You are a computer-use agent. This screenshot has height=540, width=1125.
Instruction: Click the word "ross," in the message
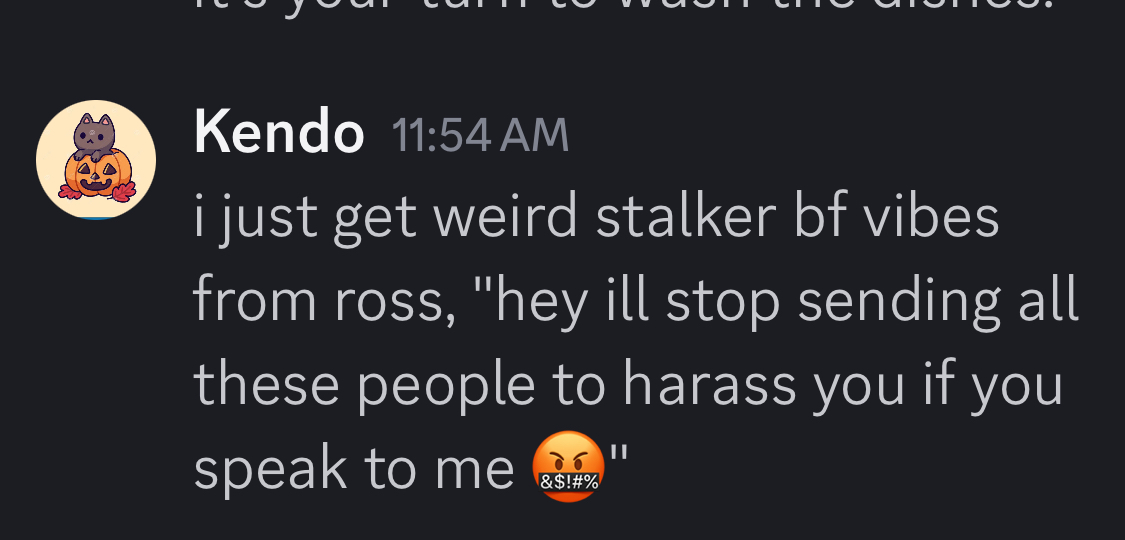tap(395, 301)
